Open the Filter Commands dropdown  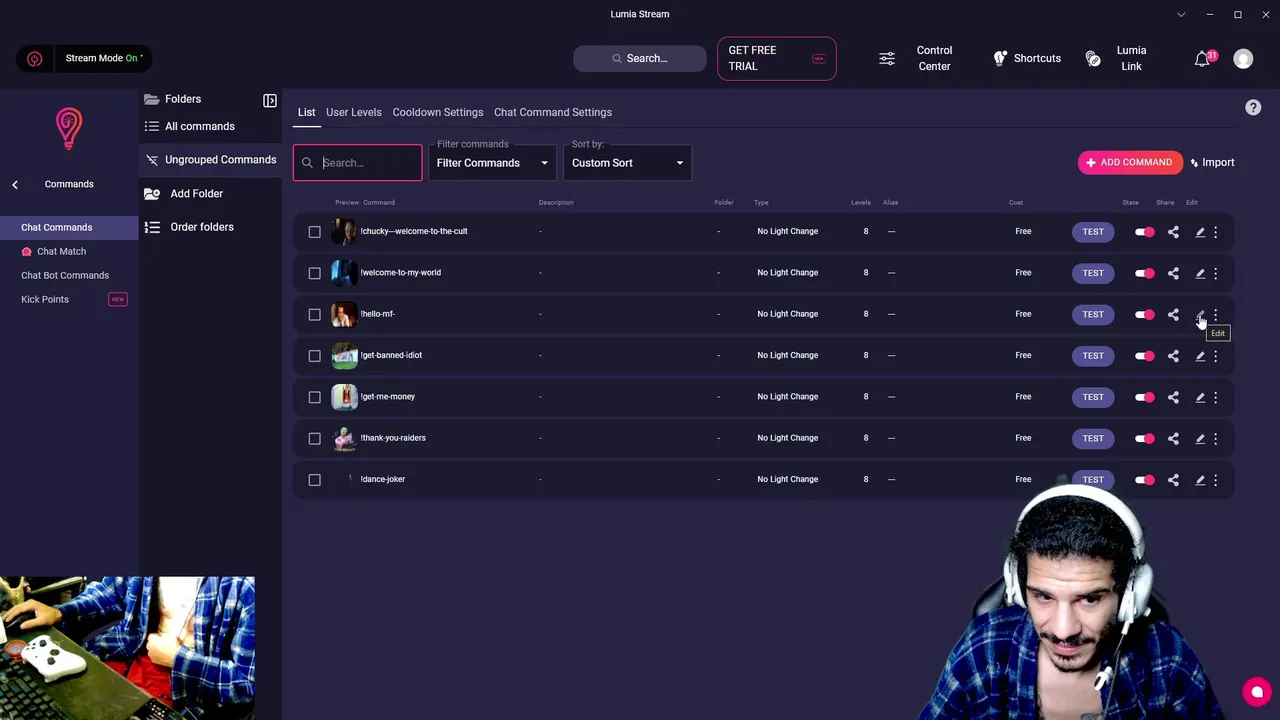click(493, 163)
